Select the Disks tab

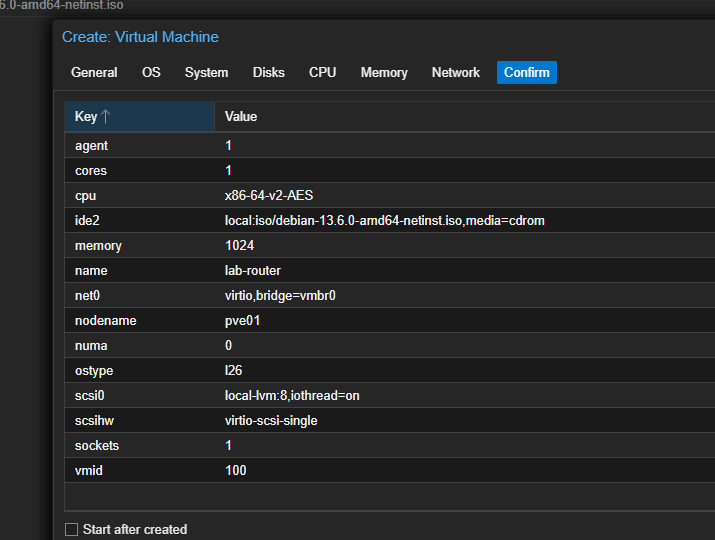click(269, 73)
